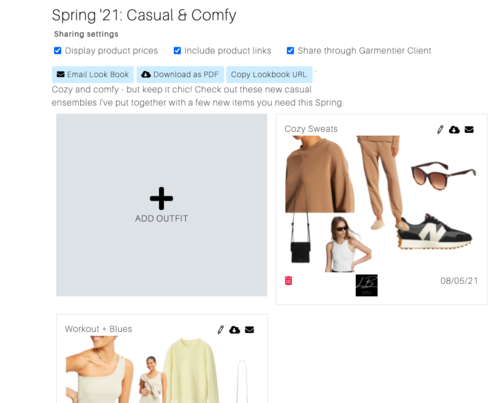Email the Cozy Sweats outfit via envelope icon
Screen dimensions: 500x403
coord(469,130)
